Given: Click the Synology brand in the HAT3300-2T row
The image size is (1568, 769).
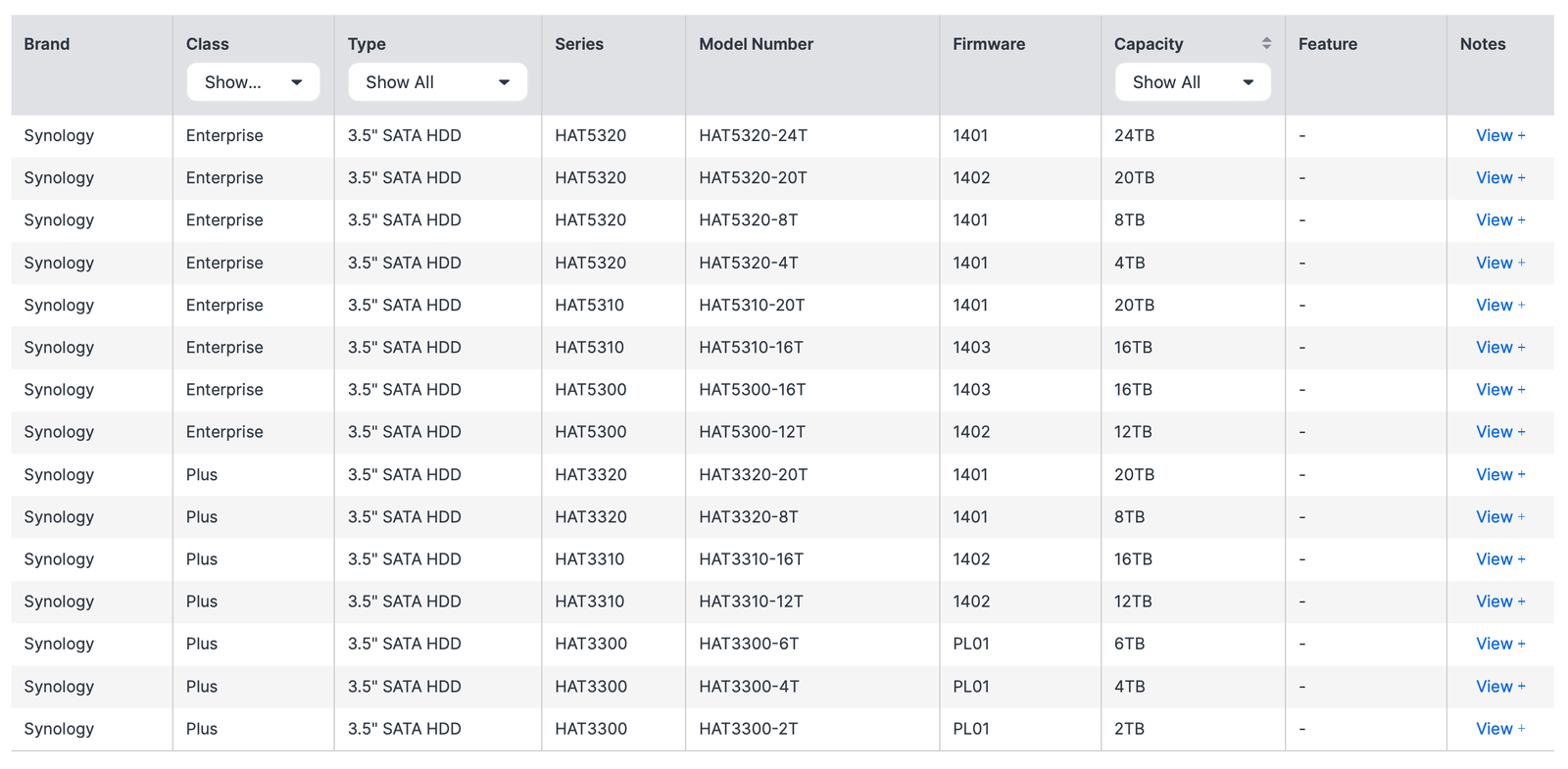Looking at the screenshot, I should coord(59,729).
